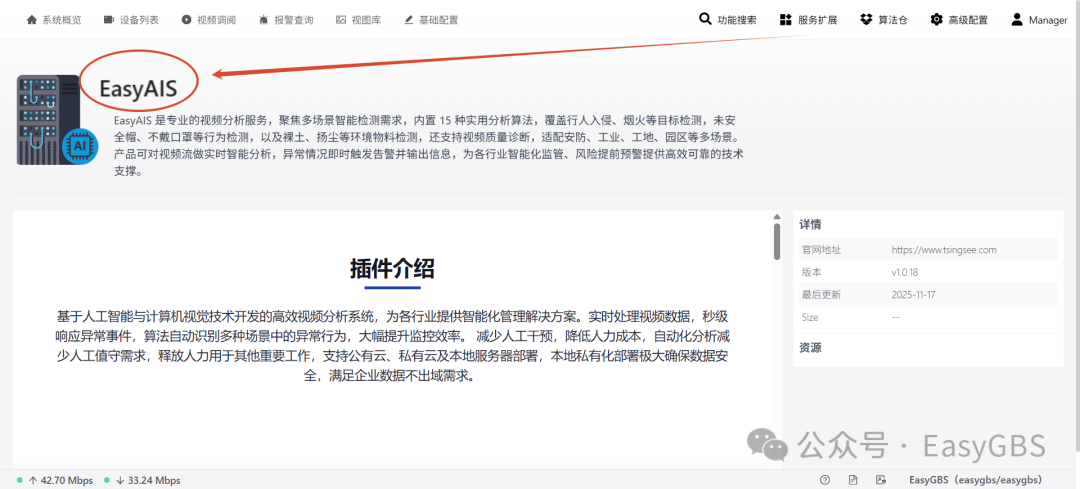Screen dimensions: 1080x489
Task: Click the upload speed 42.70 Mbps indicator
Action: [x=61, y=480]
